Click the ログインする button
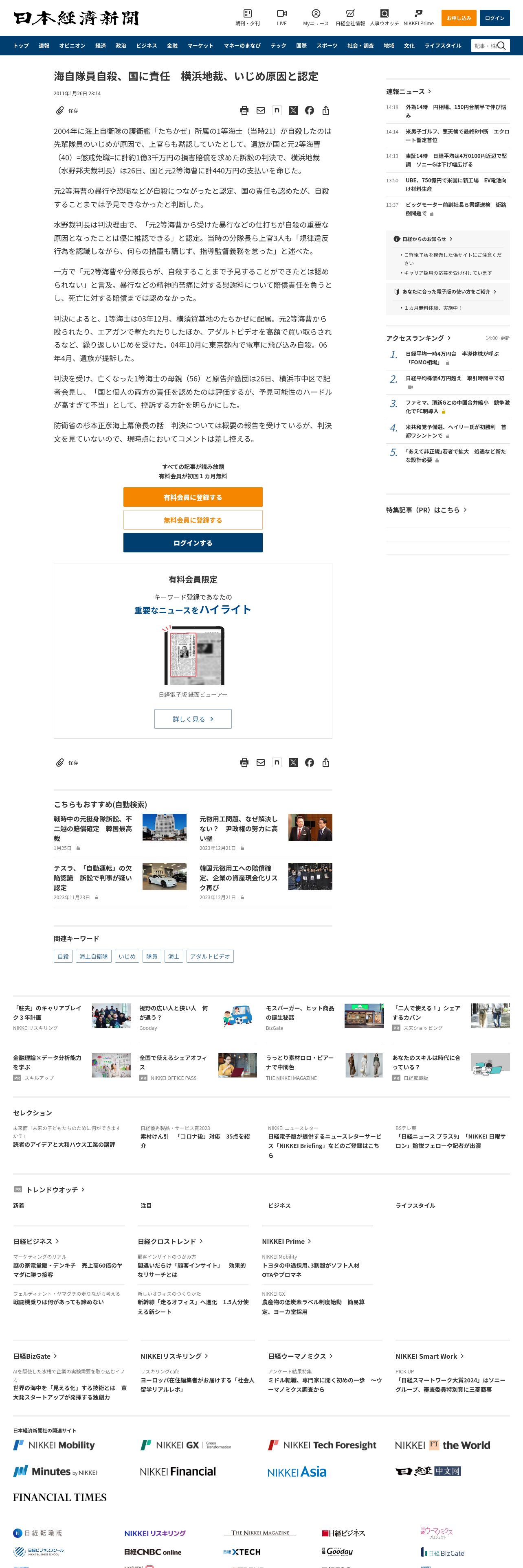The width and height of the screenshot is (523, 1568). click(193, 543)
